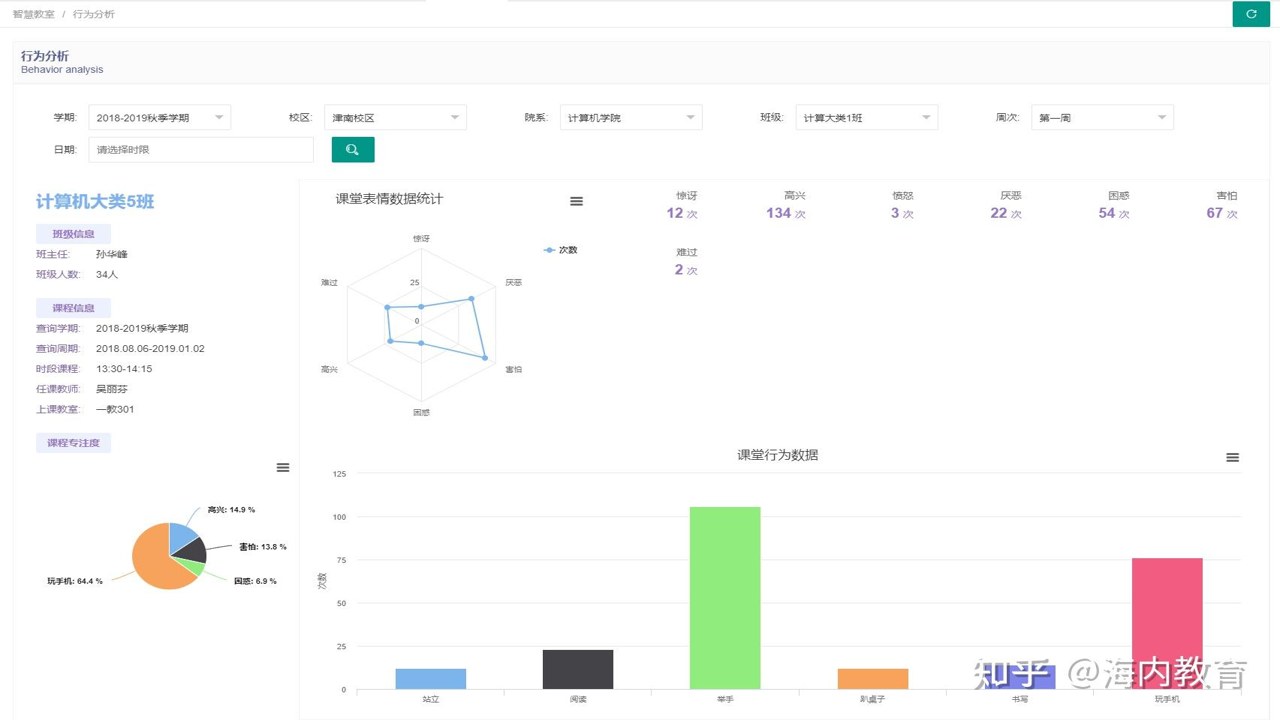The height and width of the screenshot is (720, 1280).
Task: Click the blue 站立 bar
Action: point(430,679)
